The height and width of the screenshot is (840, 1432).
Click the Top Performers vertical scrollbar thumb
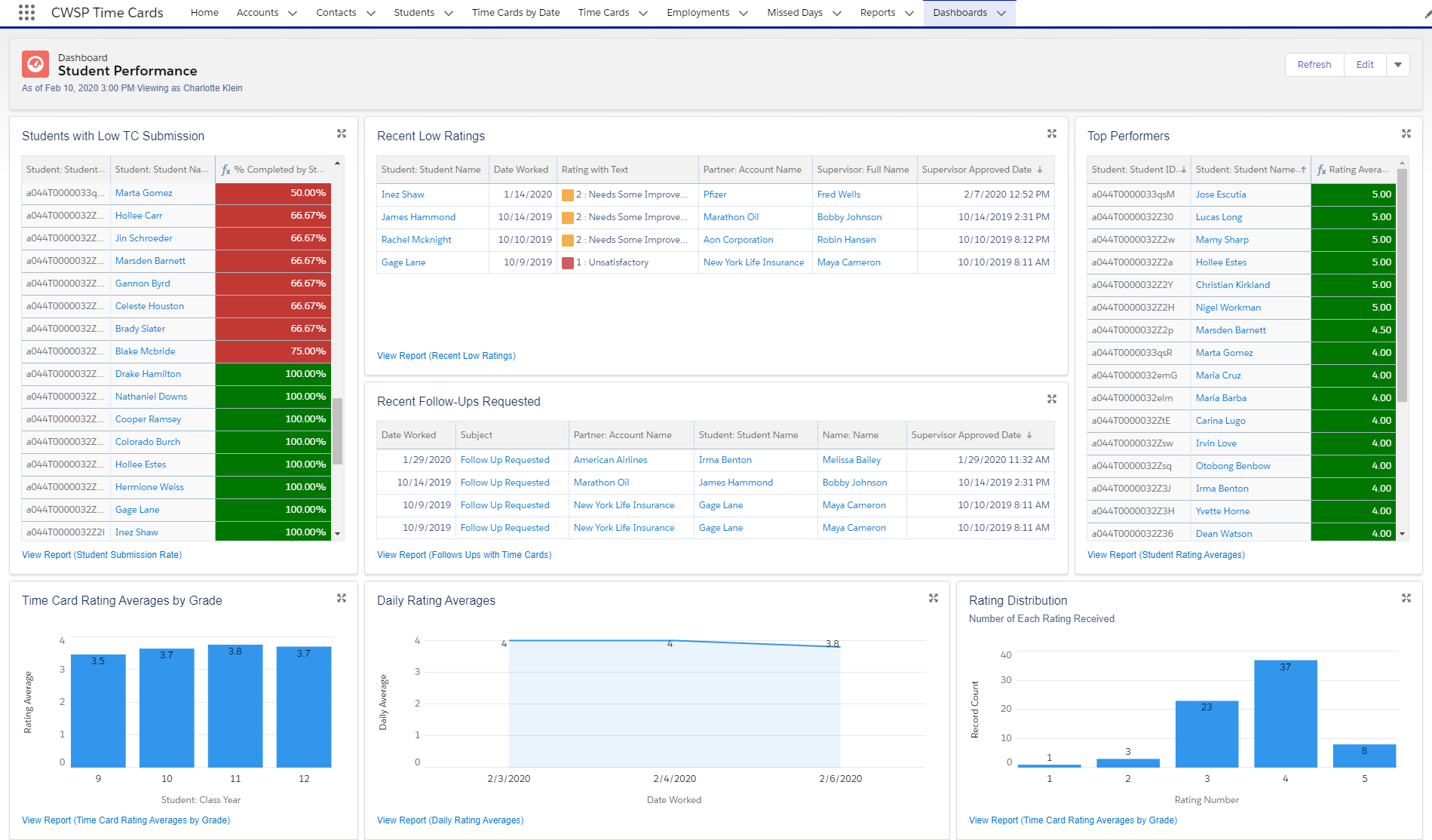click(1403, 285)
